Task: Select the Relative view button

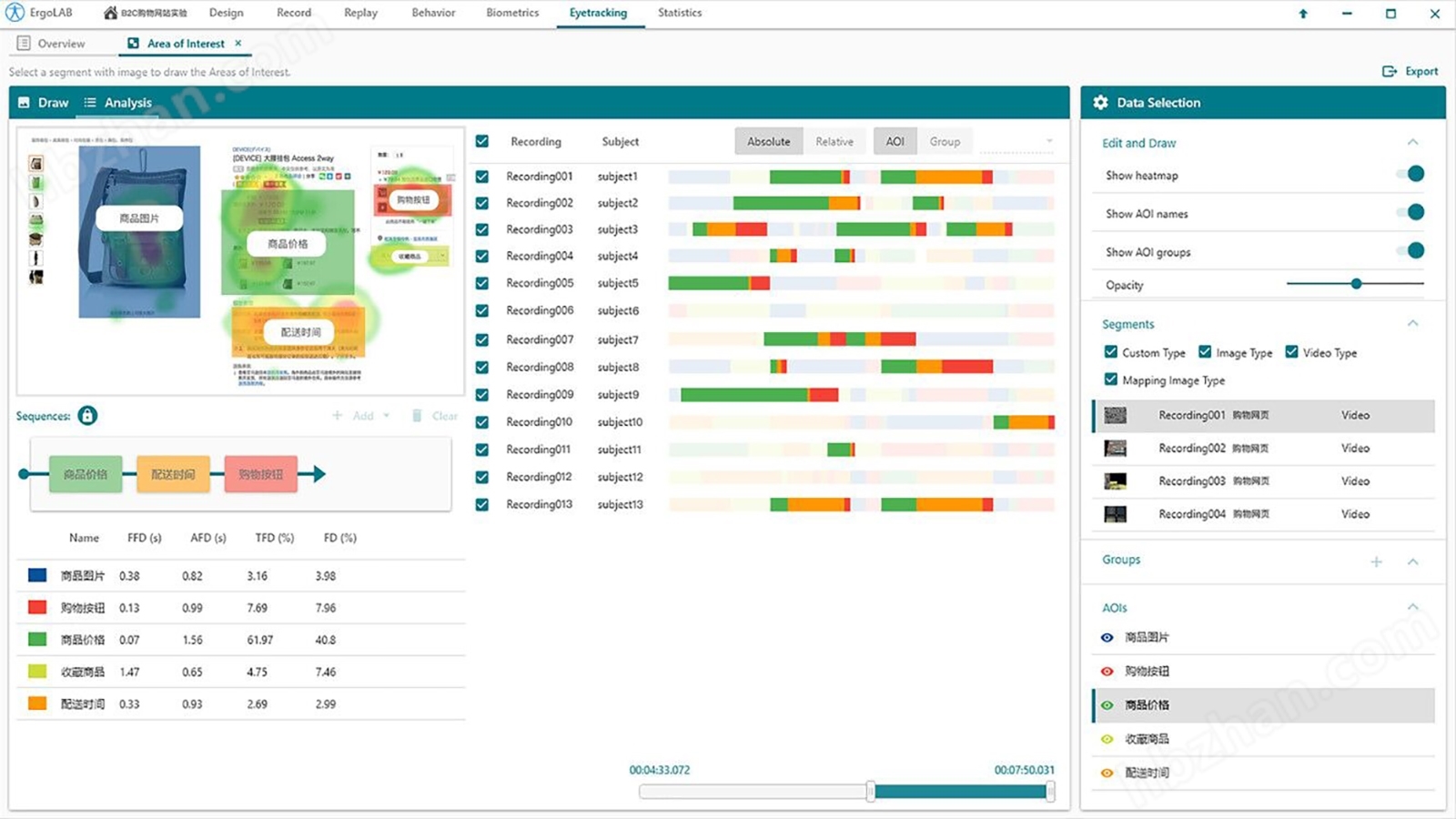Action: (834, 141)
